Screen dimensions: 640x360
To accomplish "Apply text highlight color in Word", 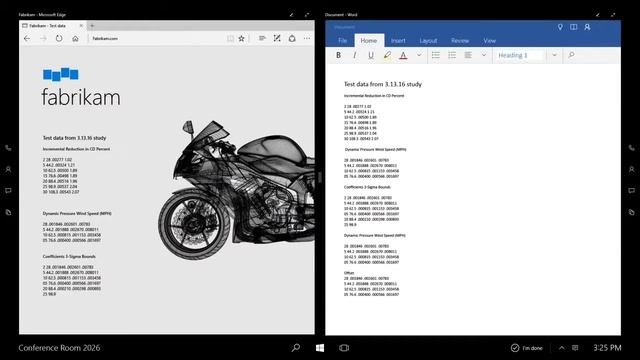I will pos(387,55).
